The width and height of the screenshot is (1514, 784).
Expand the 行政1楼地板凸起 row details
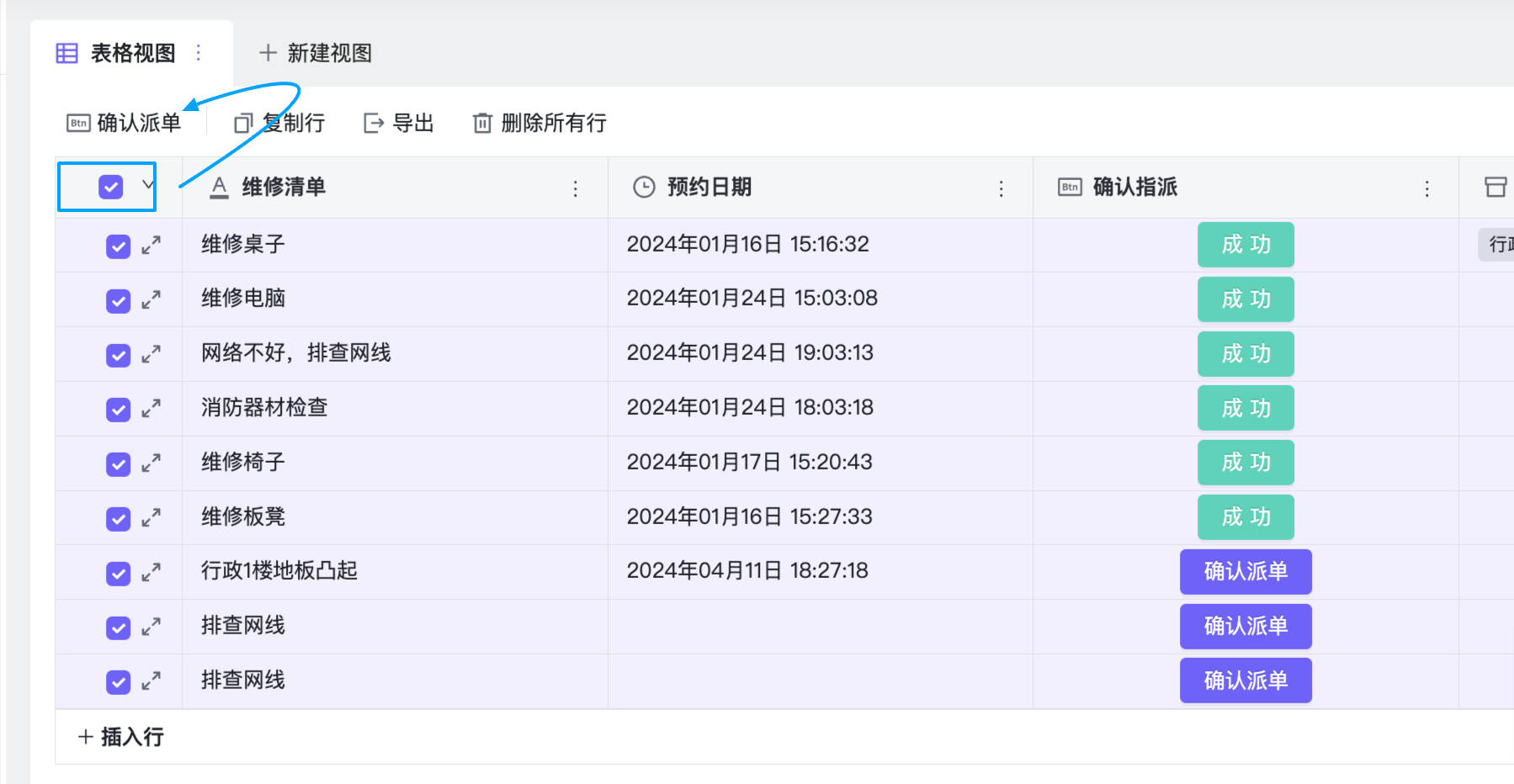pos(151,573)
